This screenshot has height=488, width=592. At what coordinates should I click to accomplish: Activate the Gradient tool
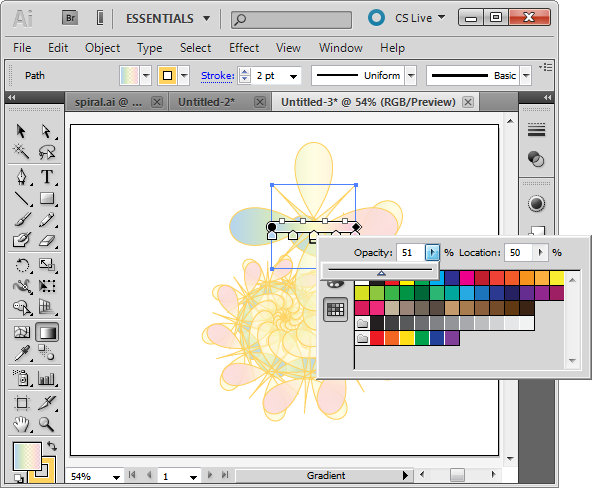click(x=47, y=333)
